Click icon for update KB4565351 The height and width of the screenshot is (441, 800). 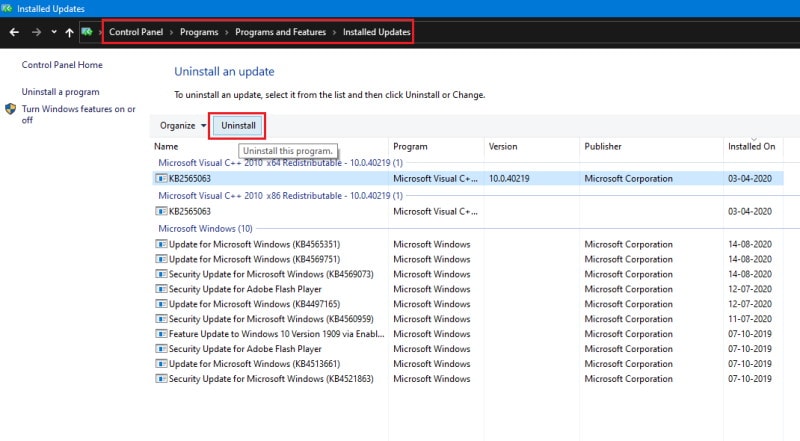point(161,244)
